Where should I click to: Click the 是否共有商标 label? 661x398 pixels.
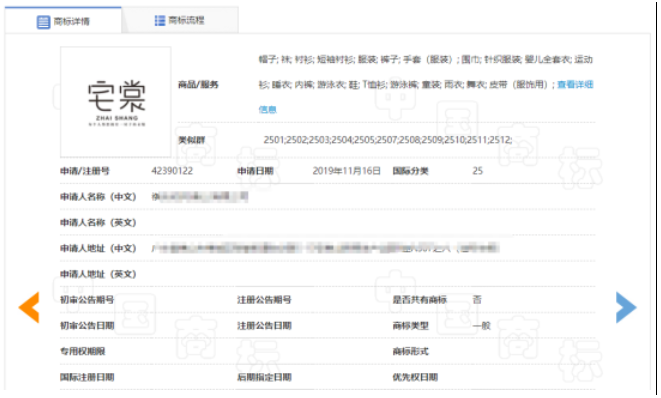click(x=420, y=300)
